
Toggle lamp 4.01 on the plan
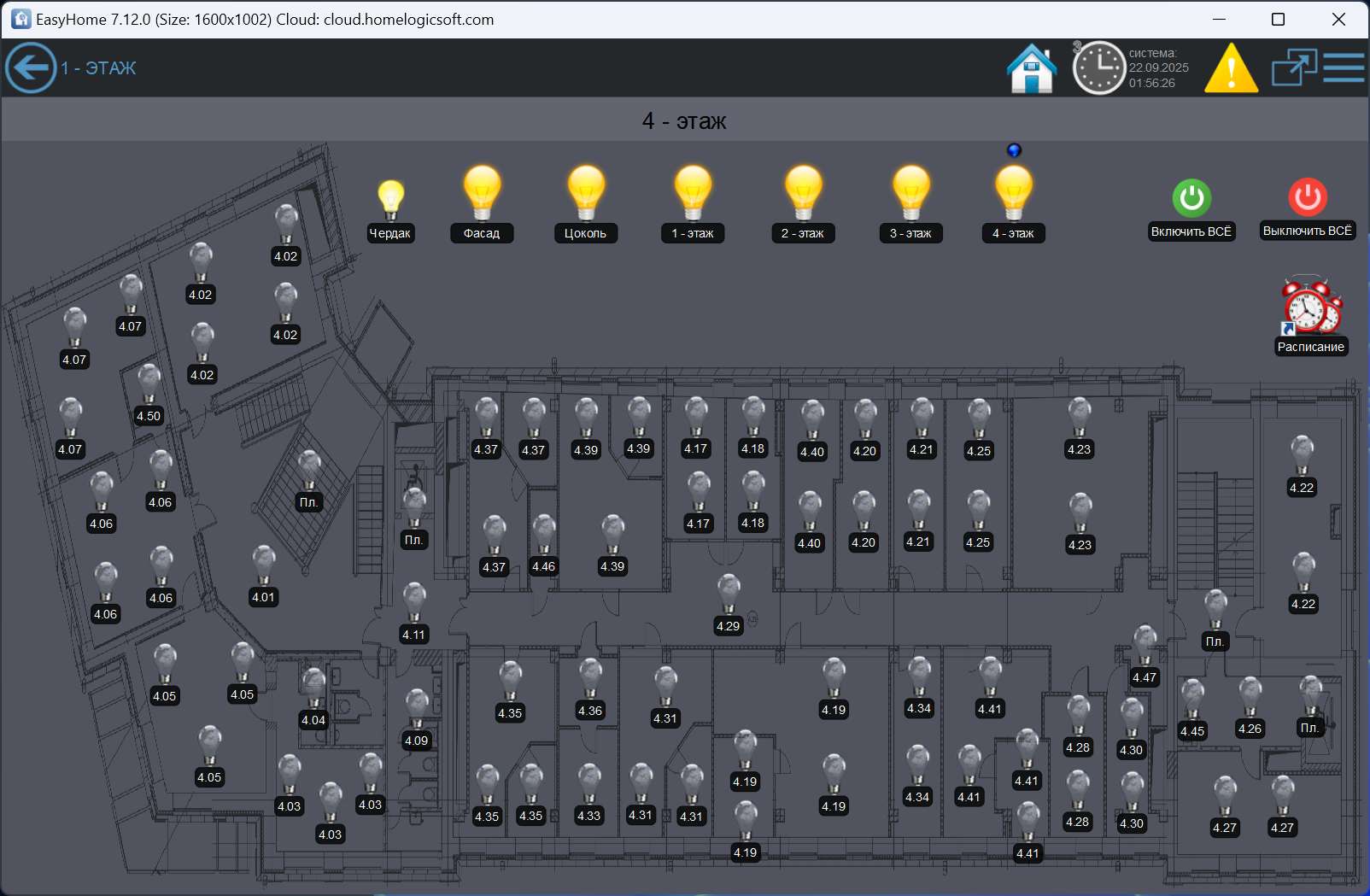(263, 567)
